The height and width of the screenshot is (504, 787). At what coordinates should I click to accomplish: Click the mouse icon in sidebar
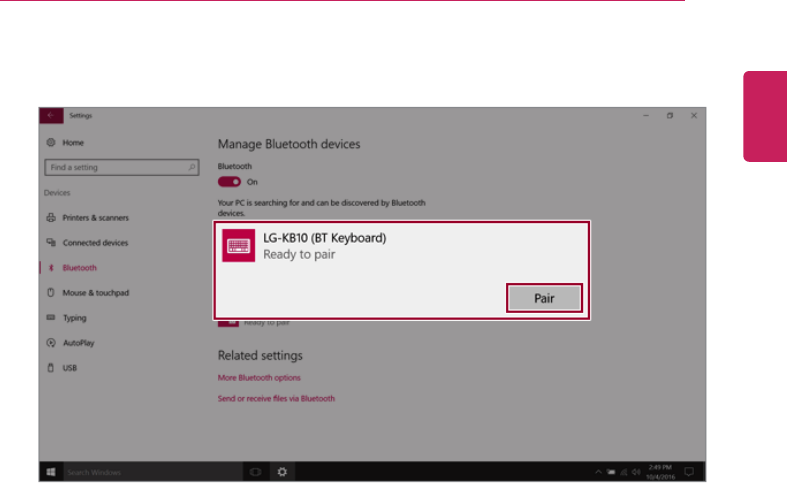click(x=51, y=293)
